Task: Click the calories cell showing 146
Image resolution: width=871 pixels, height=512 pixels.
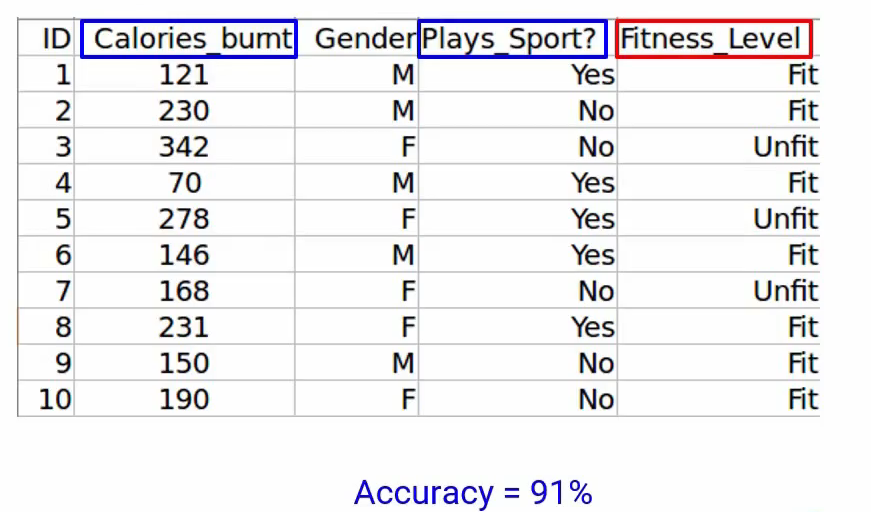Action: [184, 255]
